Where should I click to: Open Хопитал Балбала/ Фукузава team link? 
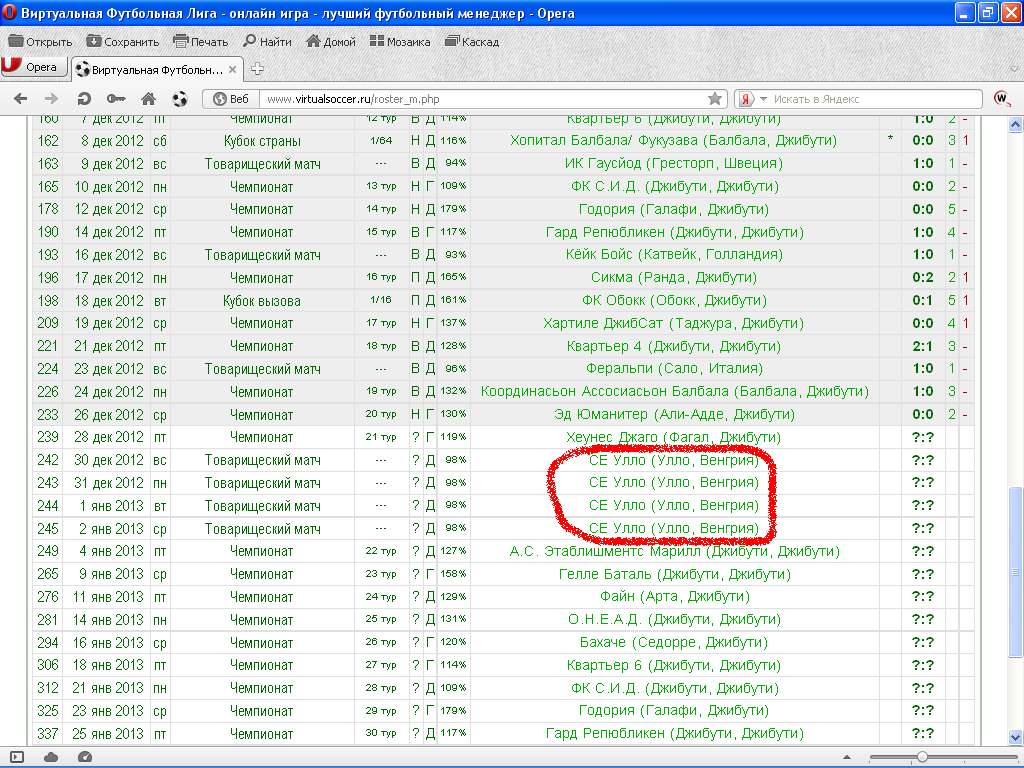[x=673, y=140]
